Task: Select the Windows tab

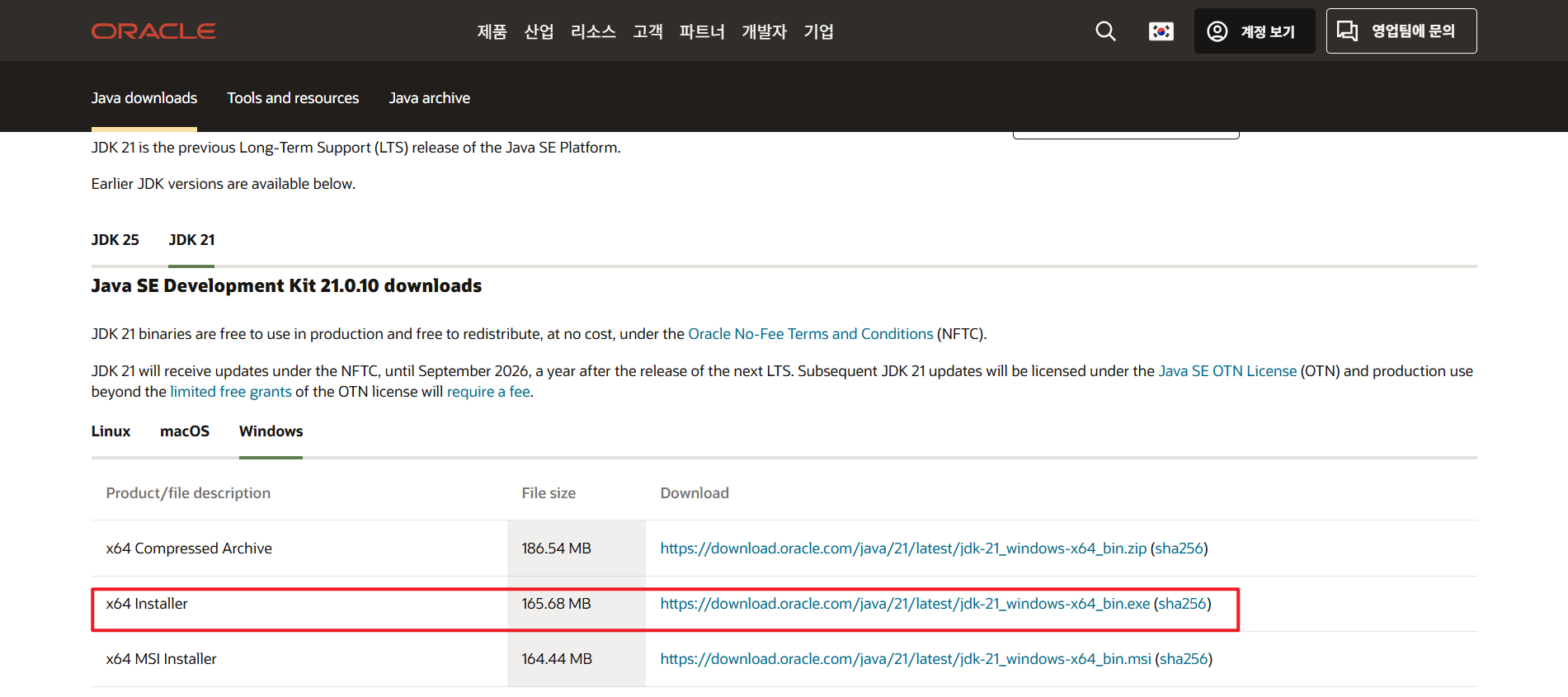Action: [x=271, y=431]
